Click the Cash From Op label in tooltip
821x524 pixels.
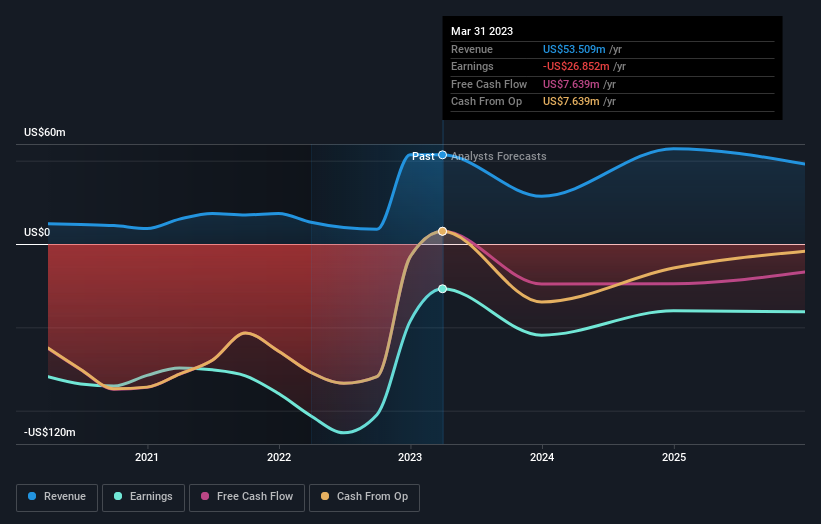486,102
